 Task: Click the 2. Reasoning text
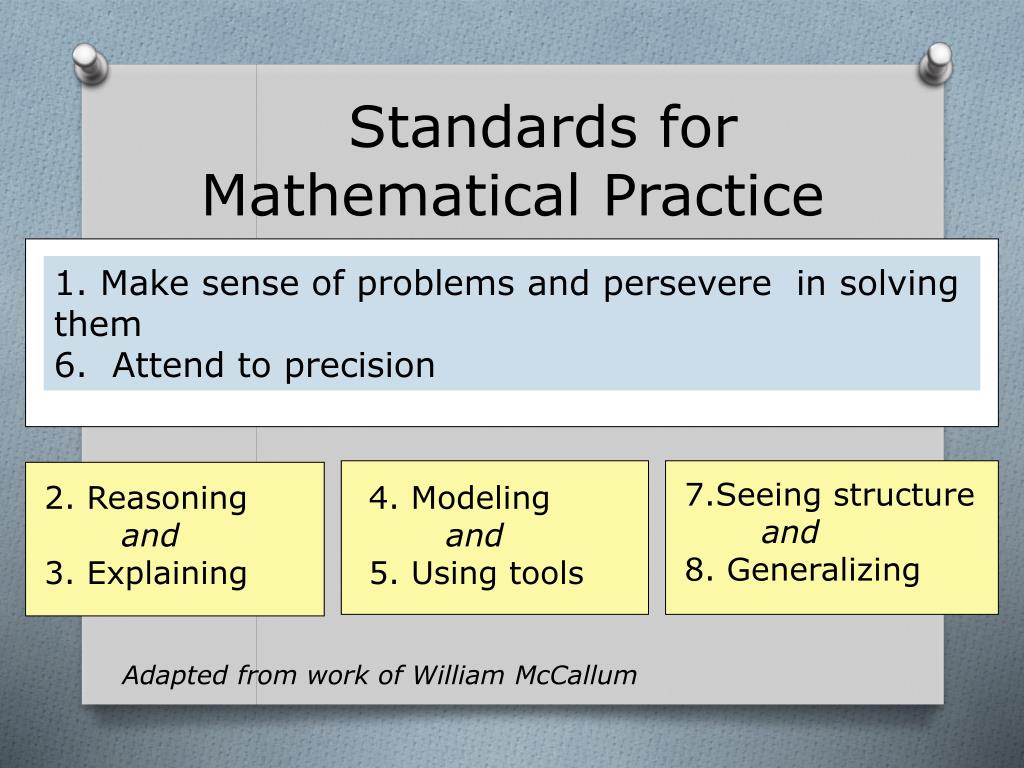(146, 498)
